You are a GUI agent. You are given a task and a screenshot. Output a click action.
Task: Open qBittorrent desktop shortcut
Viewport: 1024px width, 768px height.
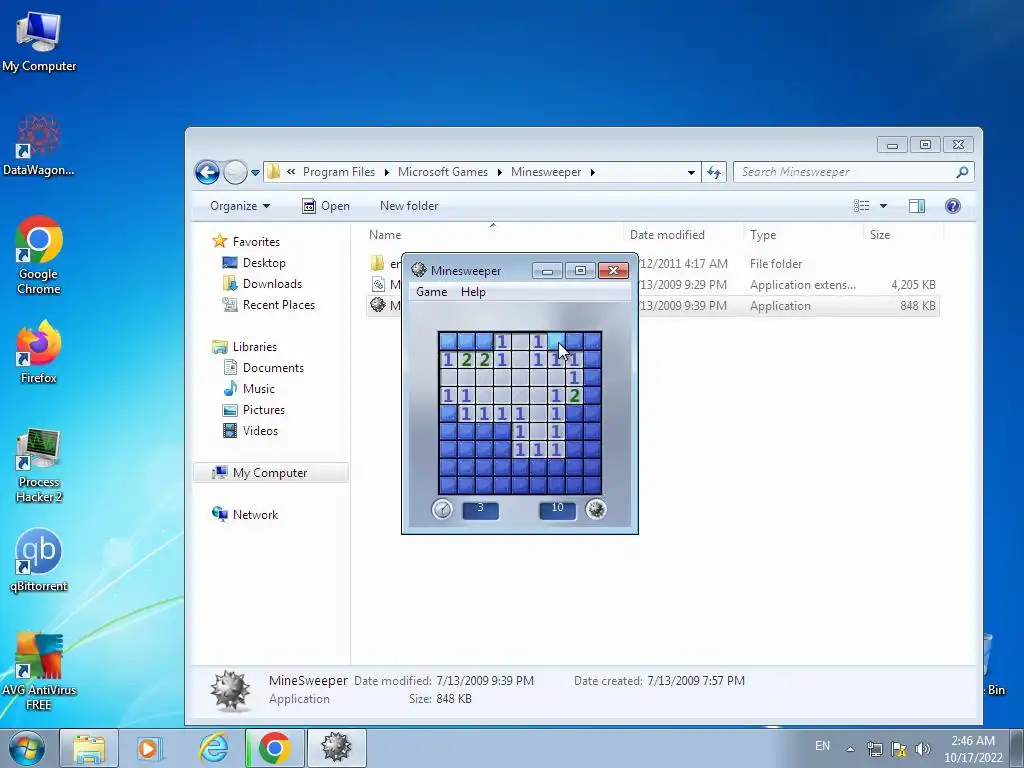(x=39, y=560)
